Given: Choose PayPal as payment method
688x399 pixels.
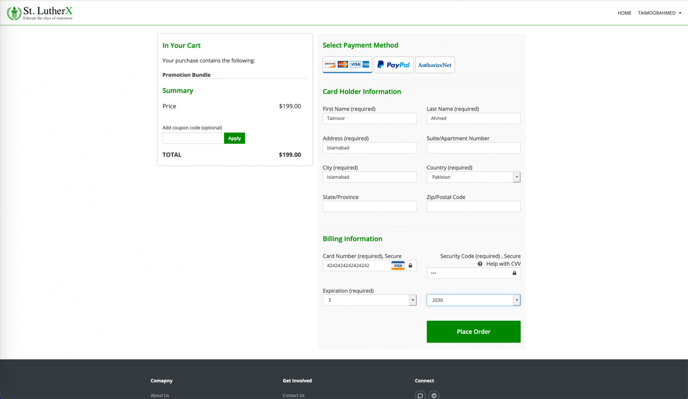Looking at the screenshot, I should tap(394, 65).
